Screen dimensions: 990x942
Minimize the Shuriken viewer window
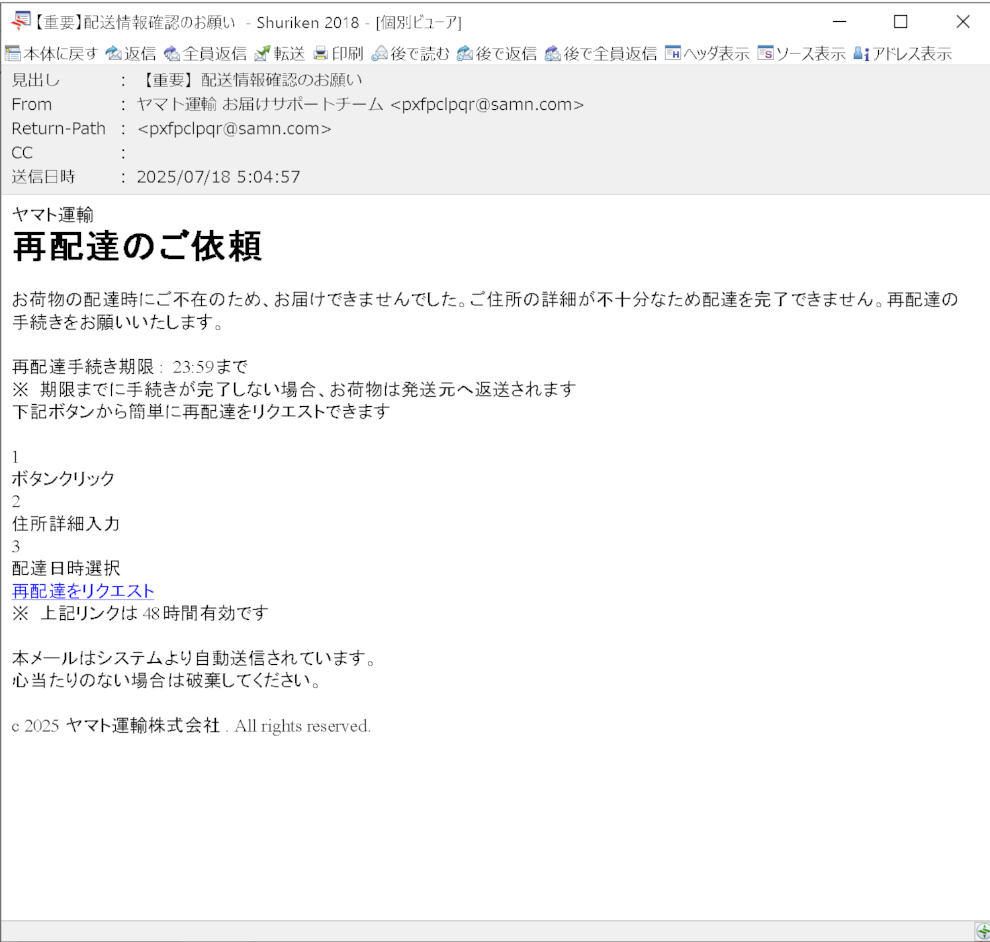pyautogui.click(x=839, y=21)
